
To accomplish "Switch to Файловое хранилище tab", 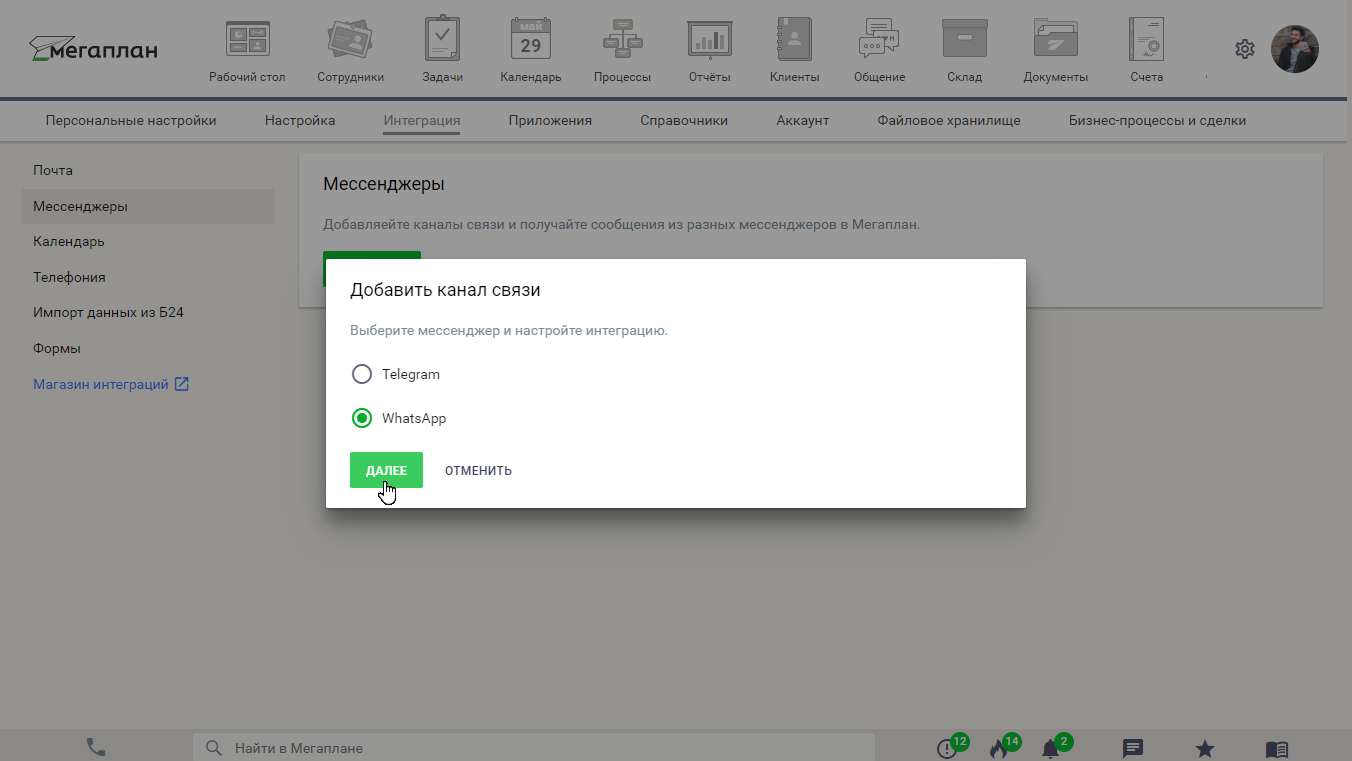I will pyautogui.click(x=949, y=120).
